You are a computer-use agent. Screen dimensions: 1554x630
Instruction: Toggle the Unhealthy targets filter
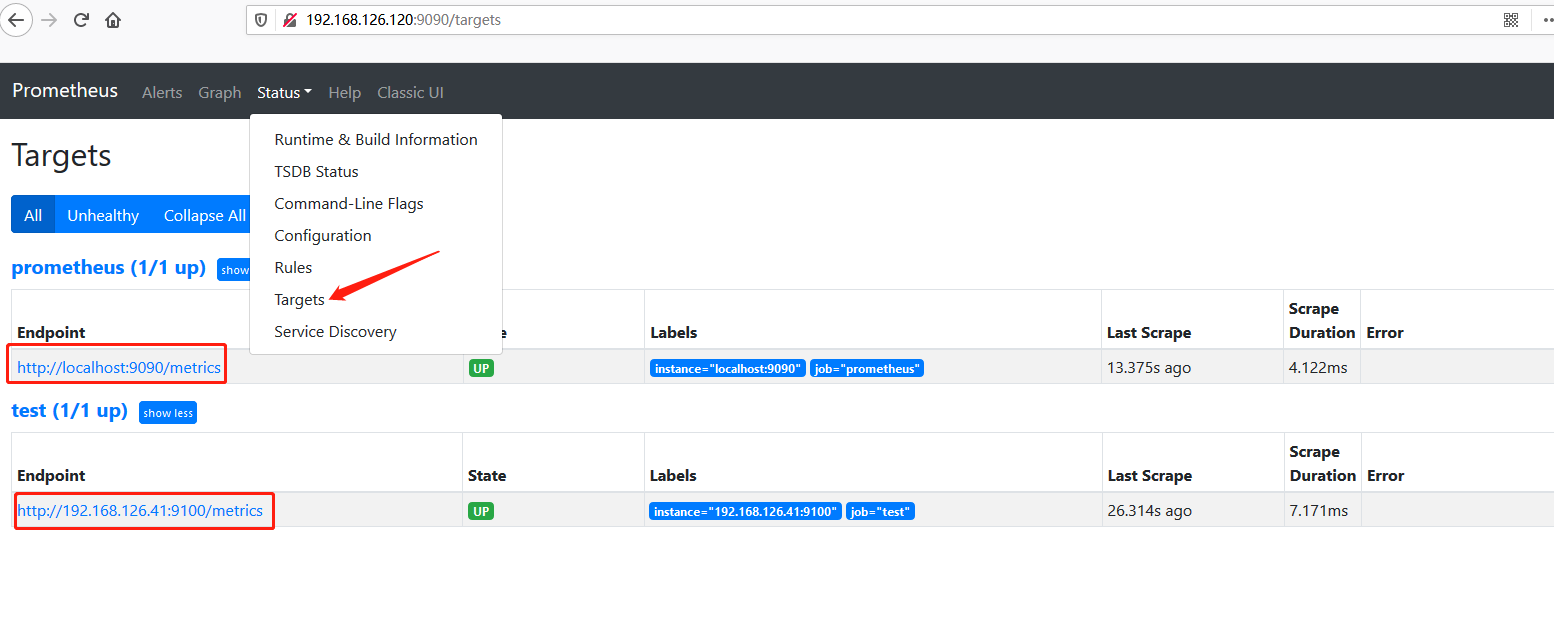(x=103, y=214)
